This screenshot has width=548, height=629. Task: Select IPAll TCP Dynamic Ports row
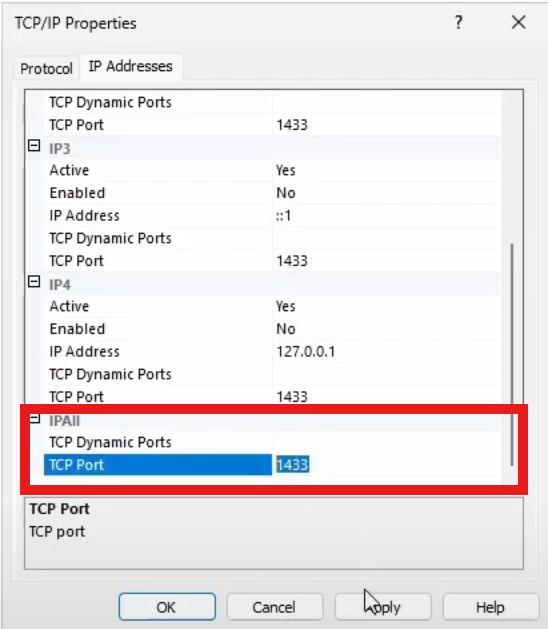click(x=273, y=442)
